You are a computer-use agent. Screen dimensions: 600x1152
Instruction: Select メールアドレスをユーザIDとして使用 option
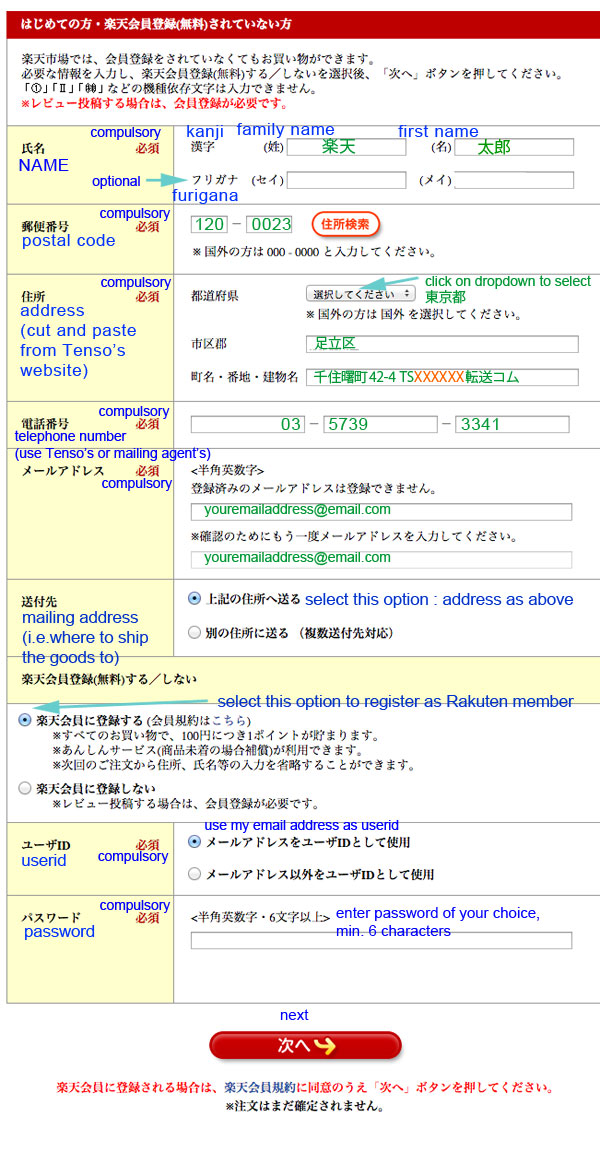click(x=195, y=842)
